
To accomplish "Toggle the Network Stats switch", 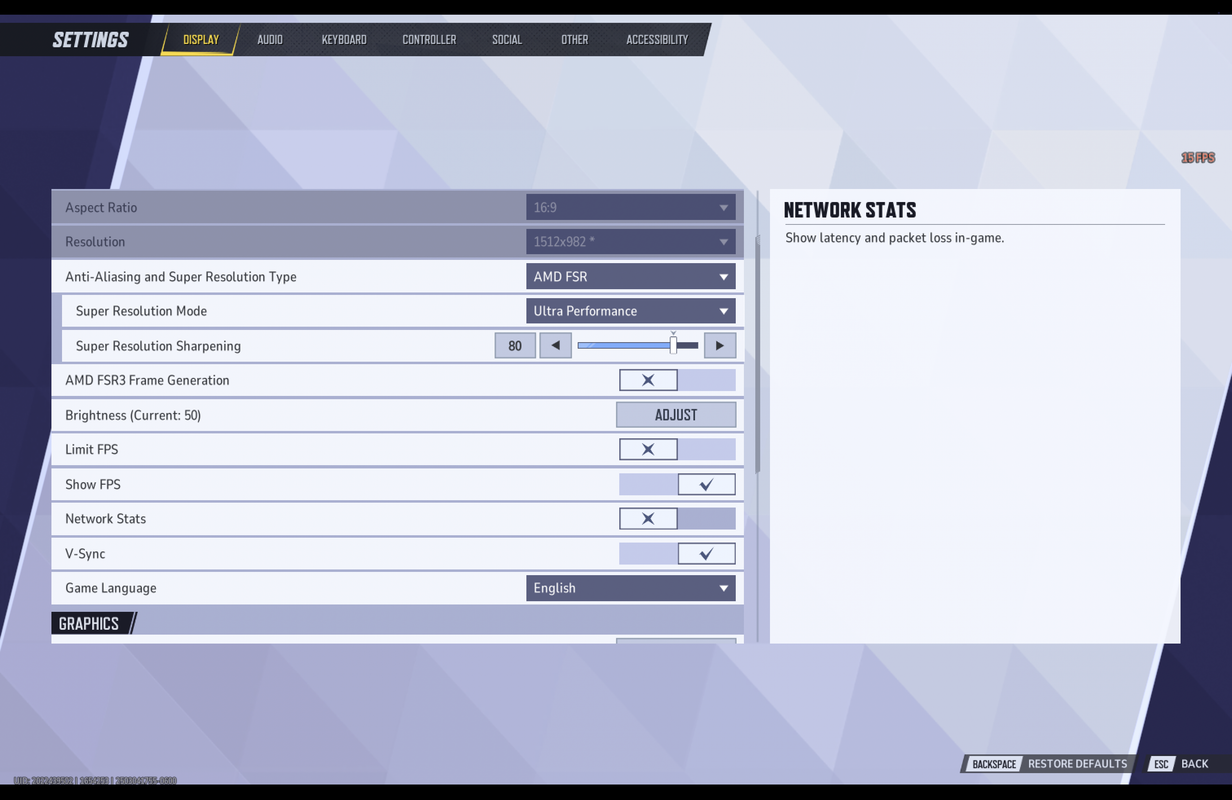I will (677, 519).
